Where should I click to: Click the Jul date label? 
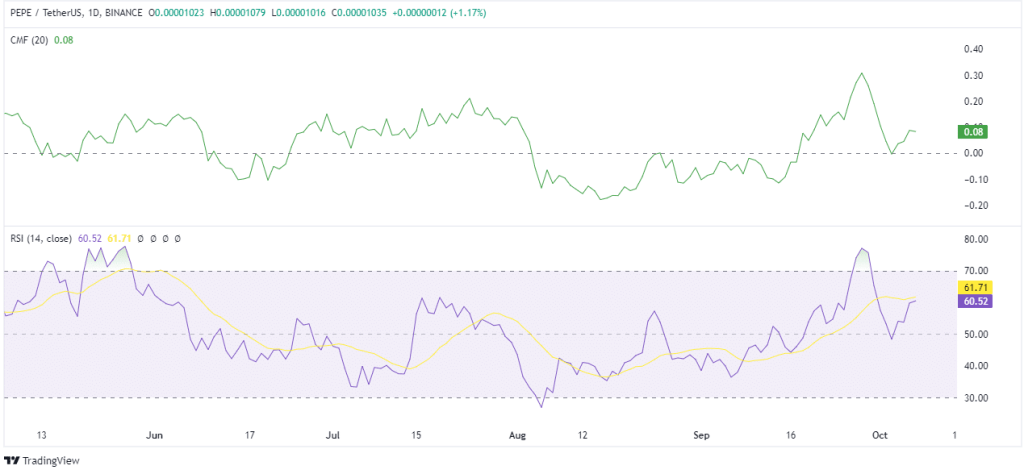(334, 434)
